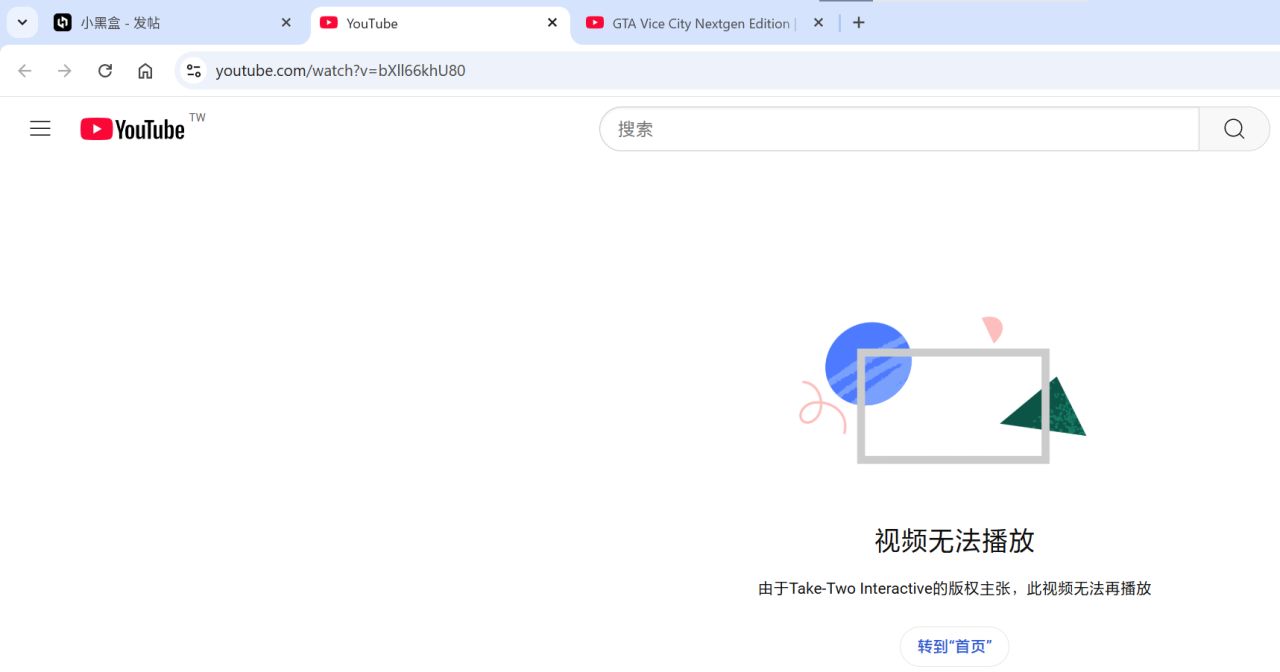Click the 转到"首页" button
This screenshot has width=1280, height=672.
pos(955,646)
